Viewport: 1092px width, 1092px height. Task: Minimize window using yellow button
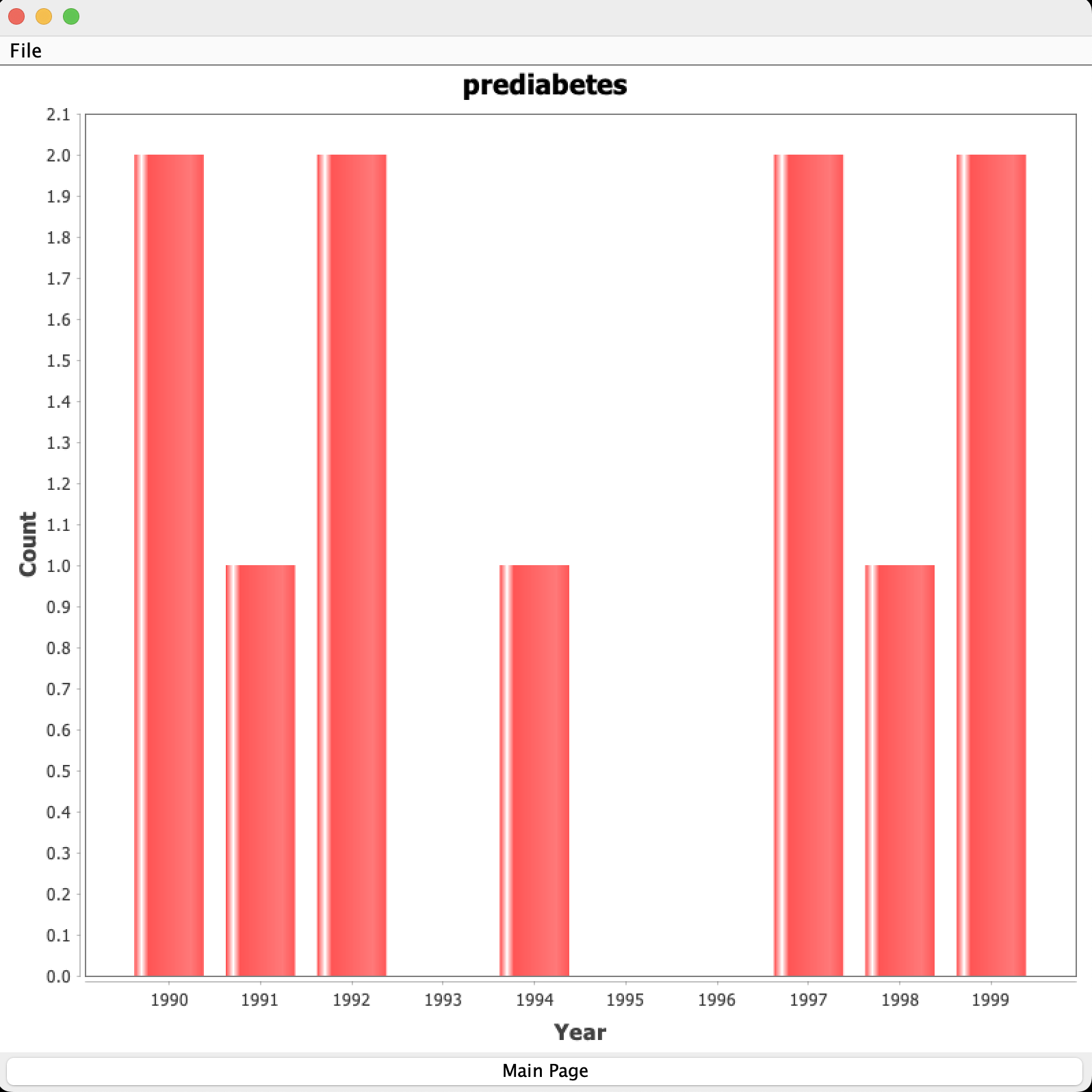click(44, 16)
